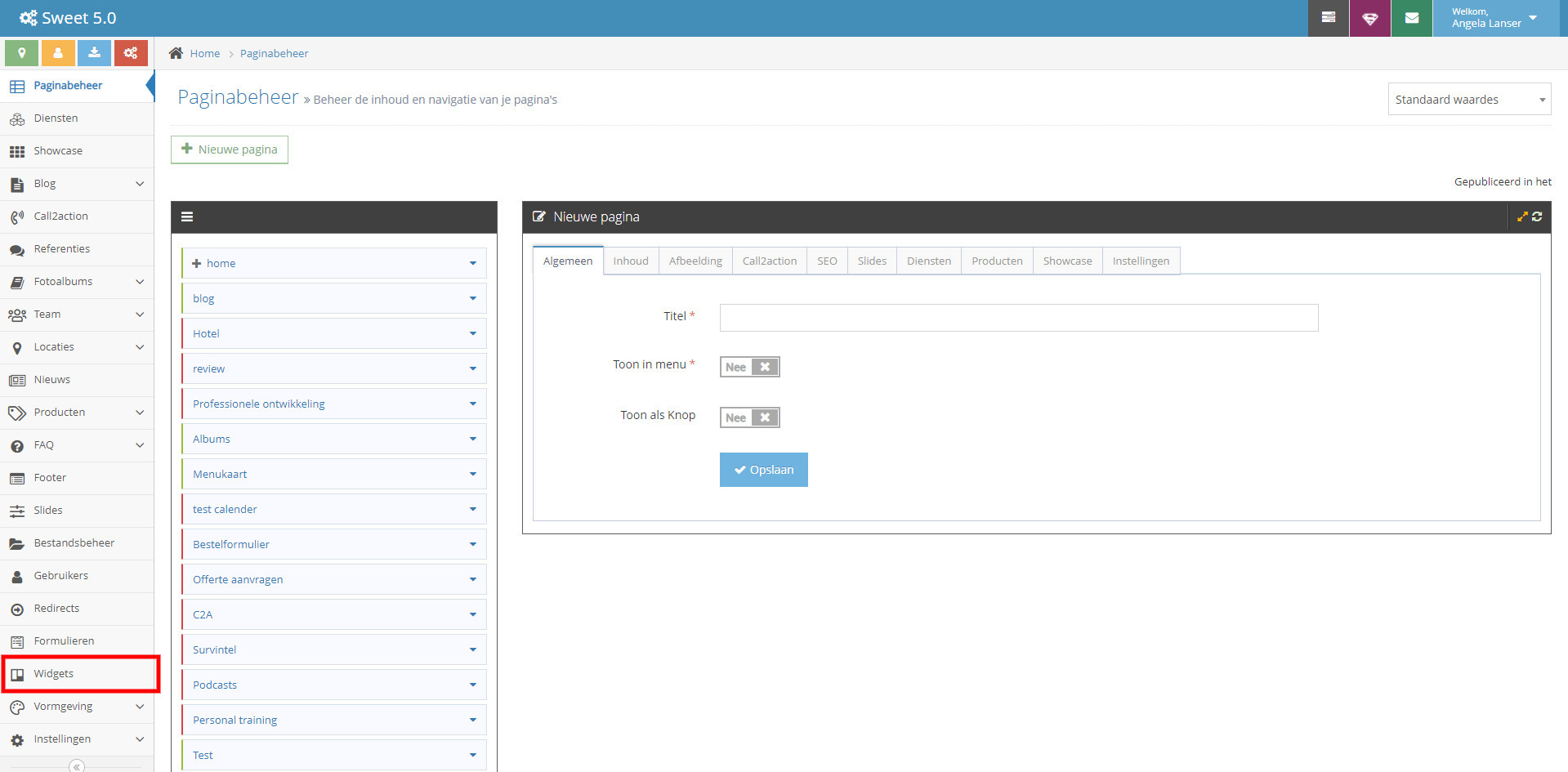This screenshot has width=1568, height=772.
Task: Collapse the sidebar with bottom chevron
Action: click(x=77, y=765)
